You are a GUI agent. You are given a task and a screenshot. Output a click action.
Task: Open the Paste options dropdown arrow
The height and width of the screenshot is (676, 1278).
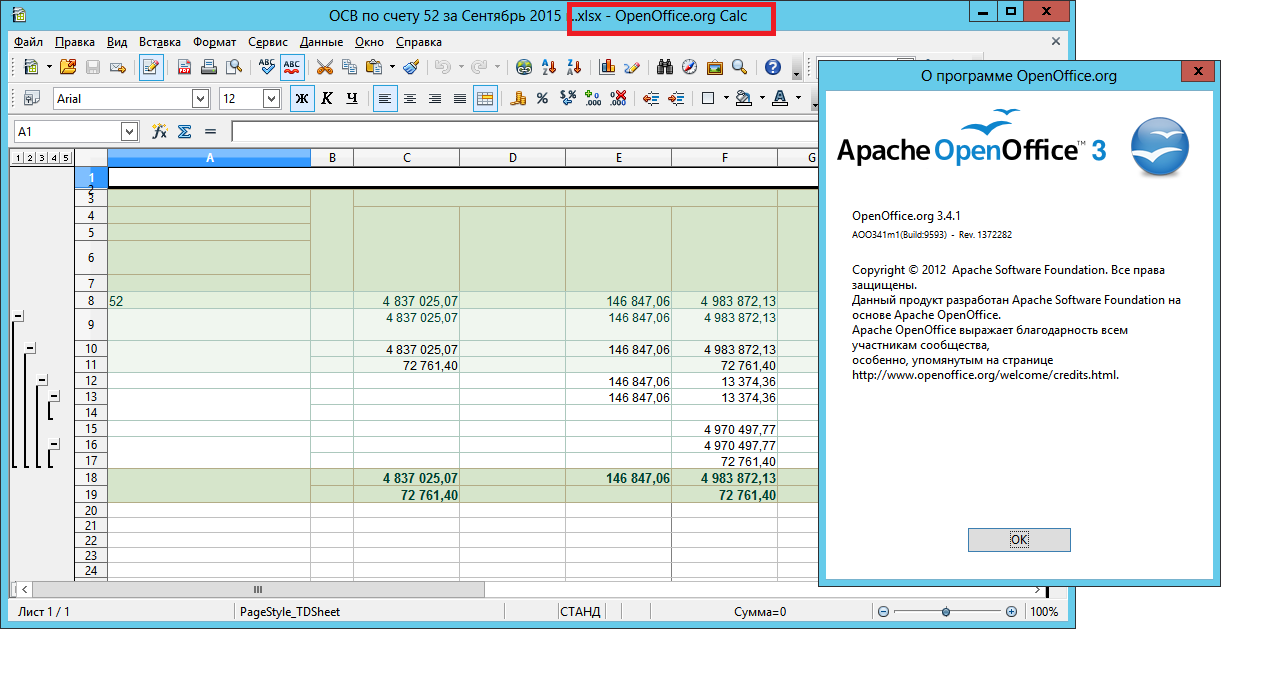pyautogui.click(x=392, y=67)
